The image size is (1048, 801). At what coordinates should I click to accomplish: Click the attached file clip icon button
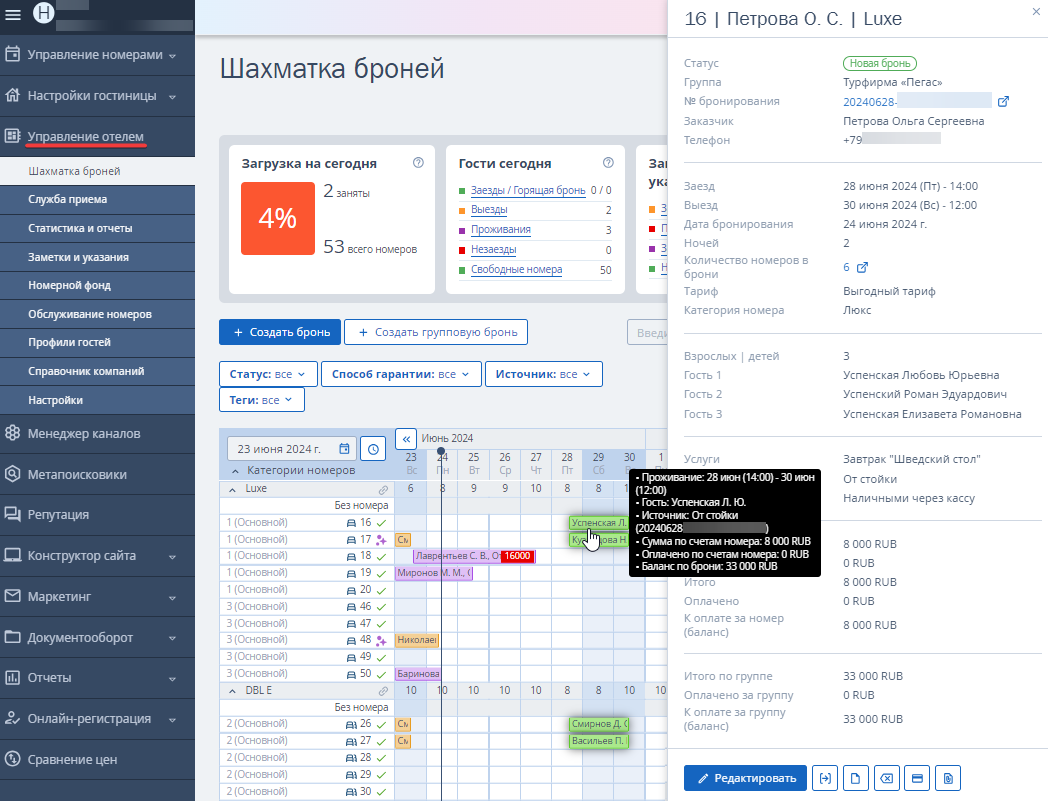click(x=948, y=778)
